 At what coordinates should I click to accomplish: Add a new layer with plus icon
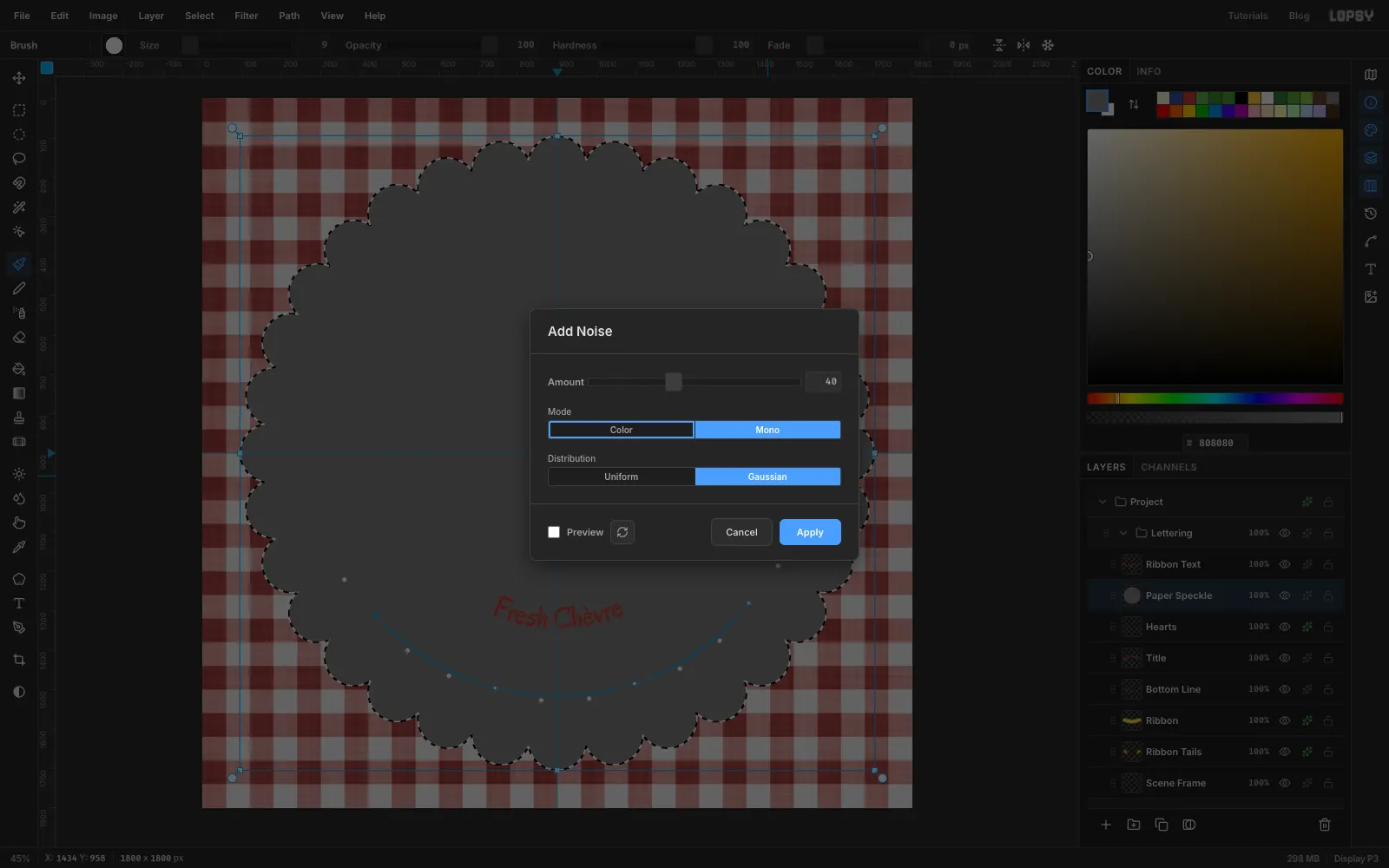[1106, 825]
